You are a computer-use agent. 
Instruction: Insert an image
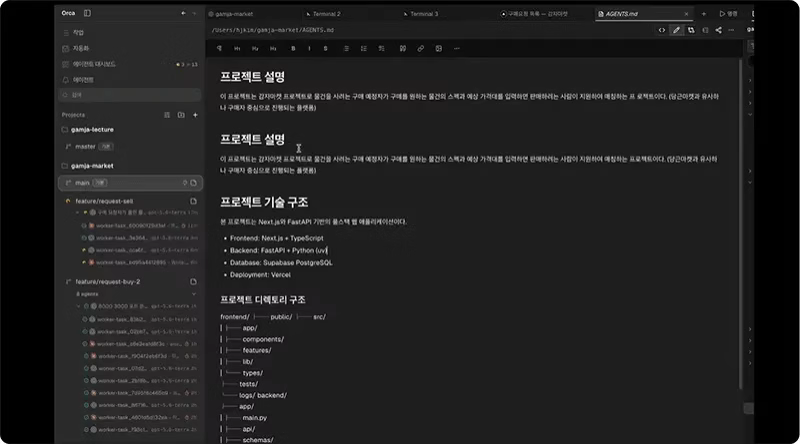pyautogui.click(x=438, y=48)
